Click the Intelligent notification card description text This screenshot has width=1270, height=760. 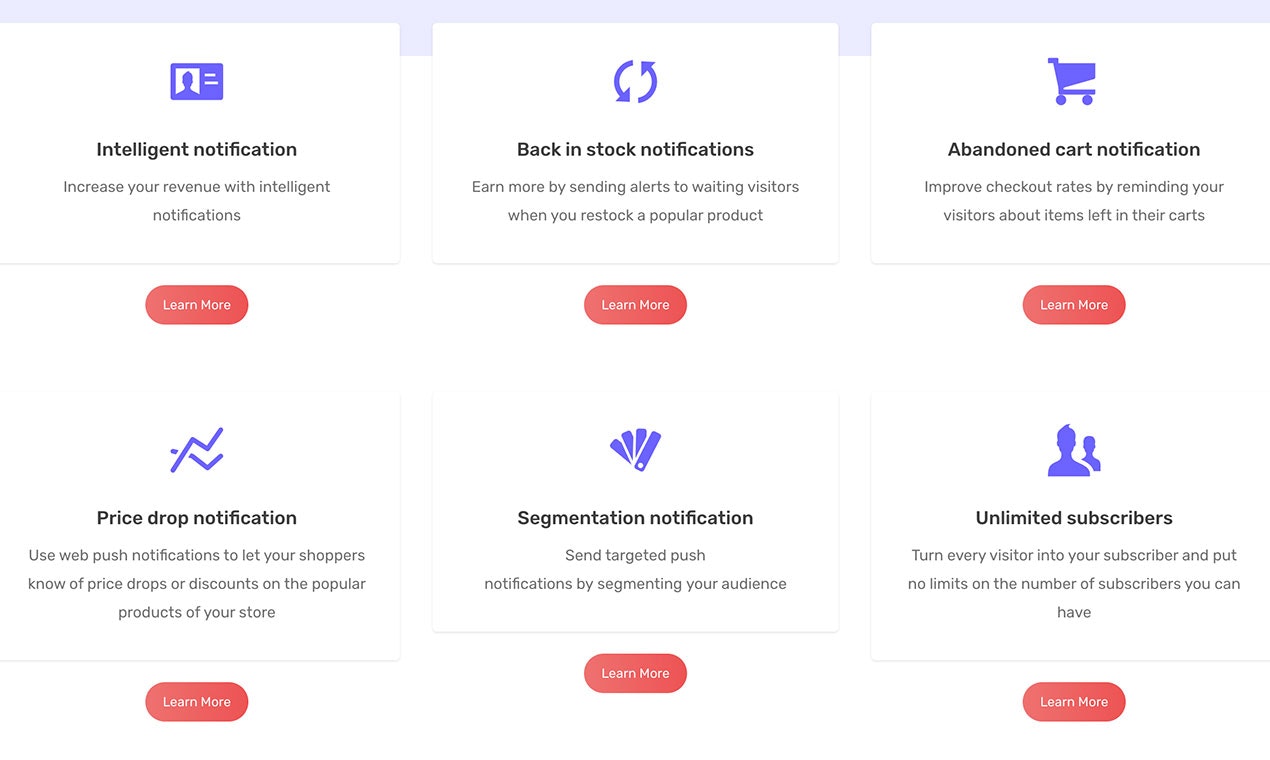196,200
